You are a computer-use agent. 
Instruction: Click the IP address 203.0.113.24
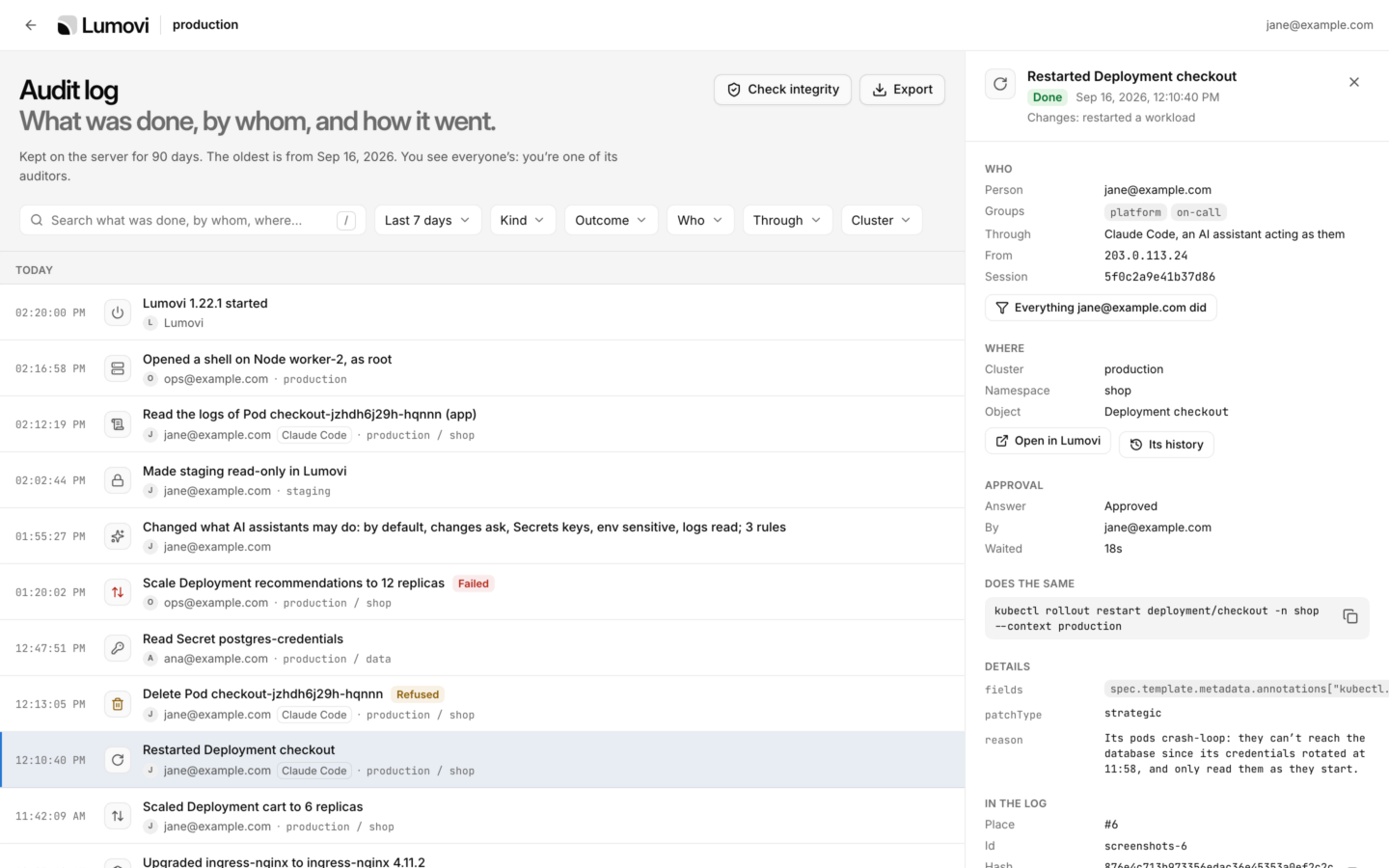point(1146,256)
